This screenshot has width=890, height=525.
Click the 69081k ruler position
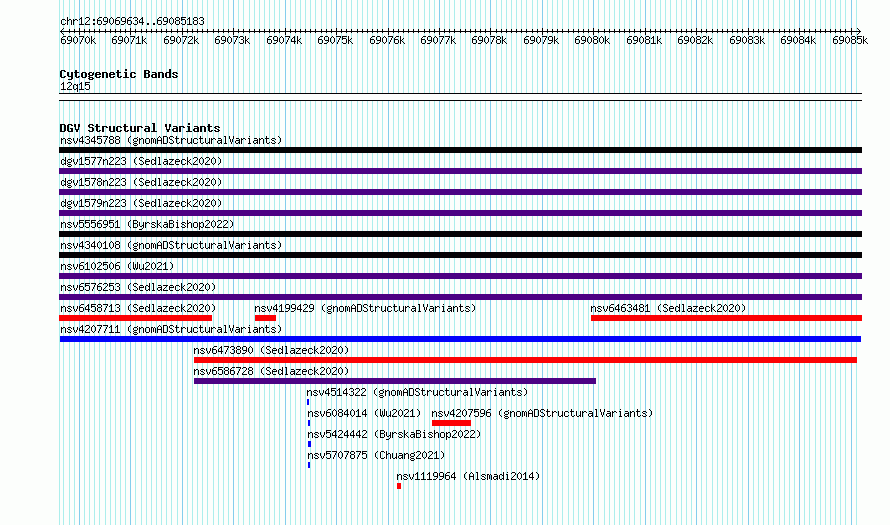click(x=644, y=40)
